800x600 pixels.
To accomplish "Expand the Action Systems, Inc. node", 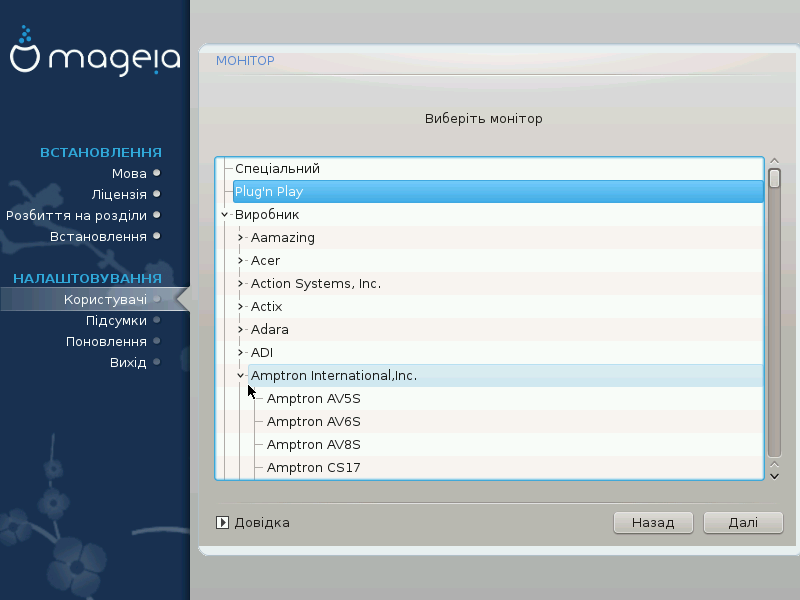I will coord(240,284).
